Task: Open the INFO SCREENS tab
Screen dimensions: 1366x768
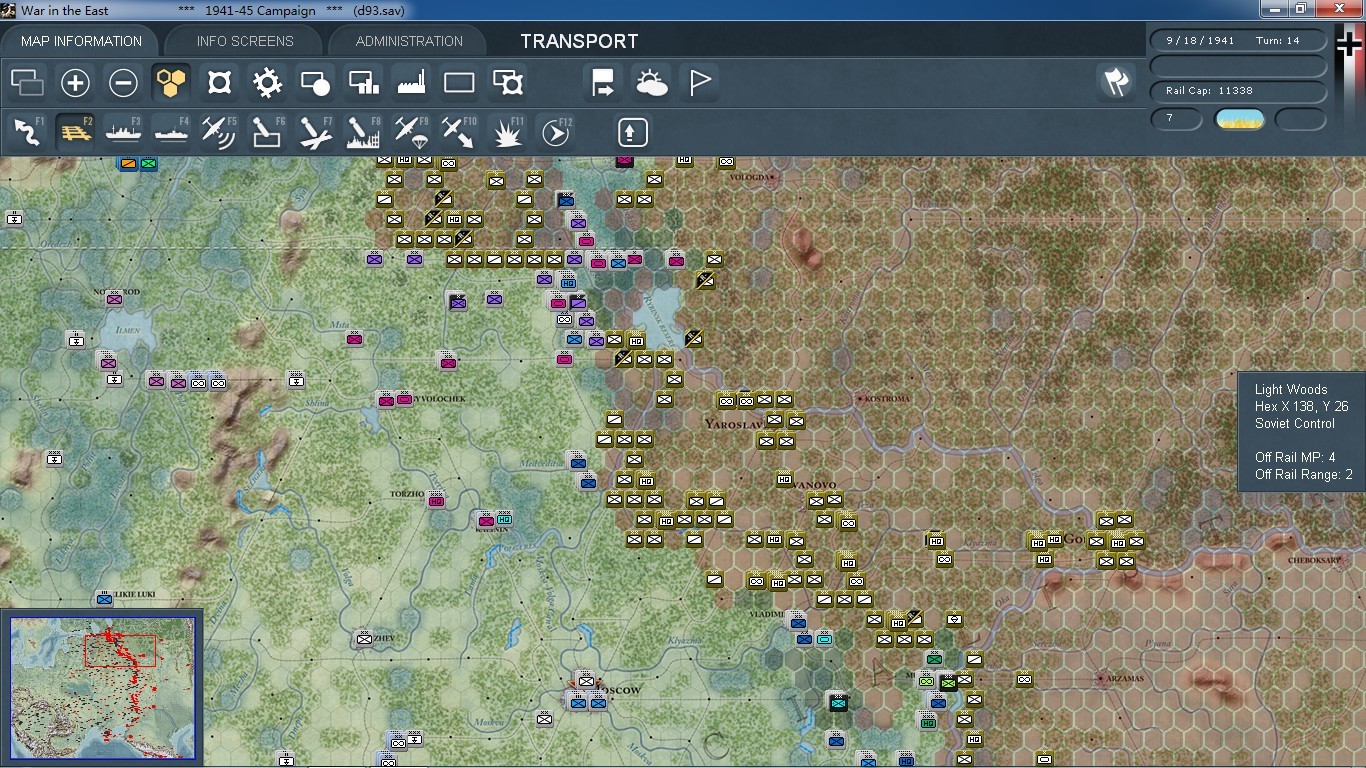Action: coord(245,41)
